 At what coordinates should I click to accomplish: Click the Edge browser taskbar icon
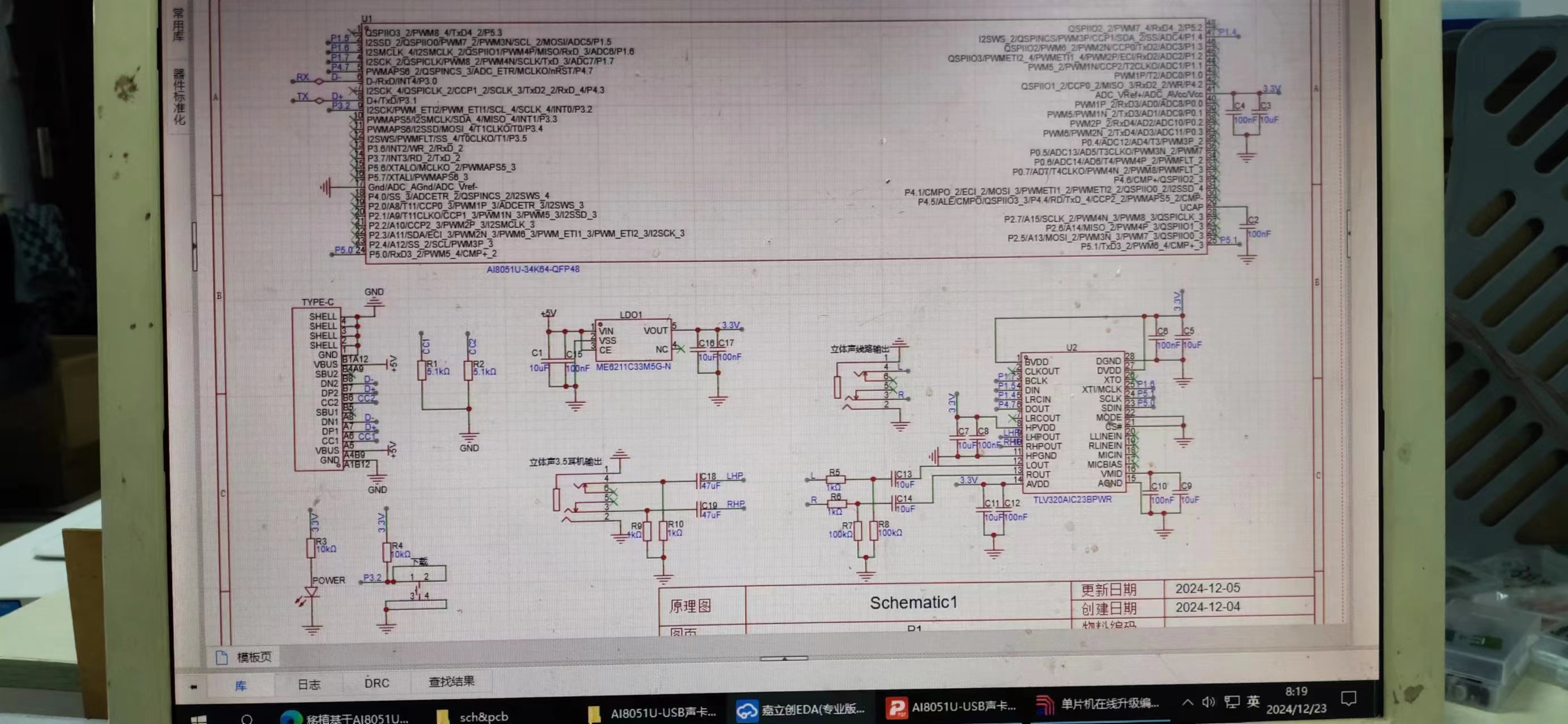291,718
